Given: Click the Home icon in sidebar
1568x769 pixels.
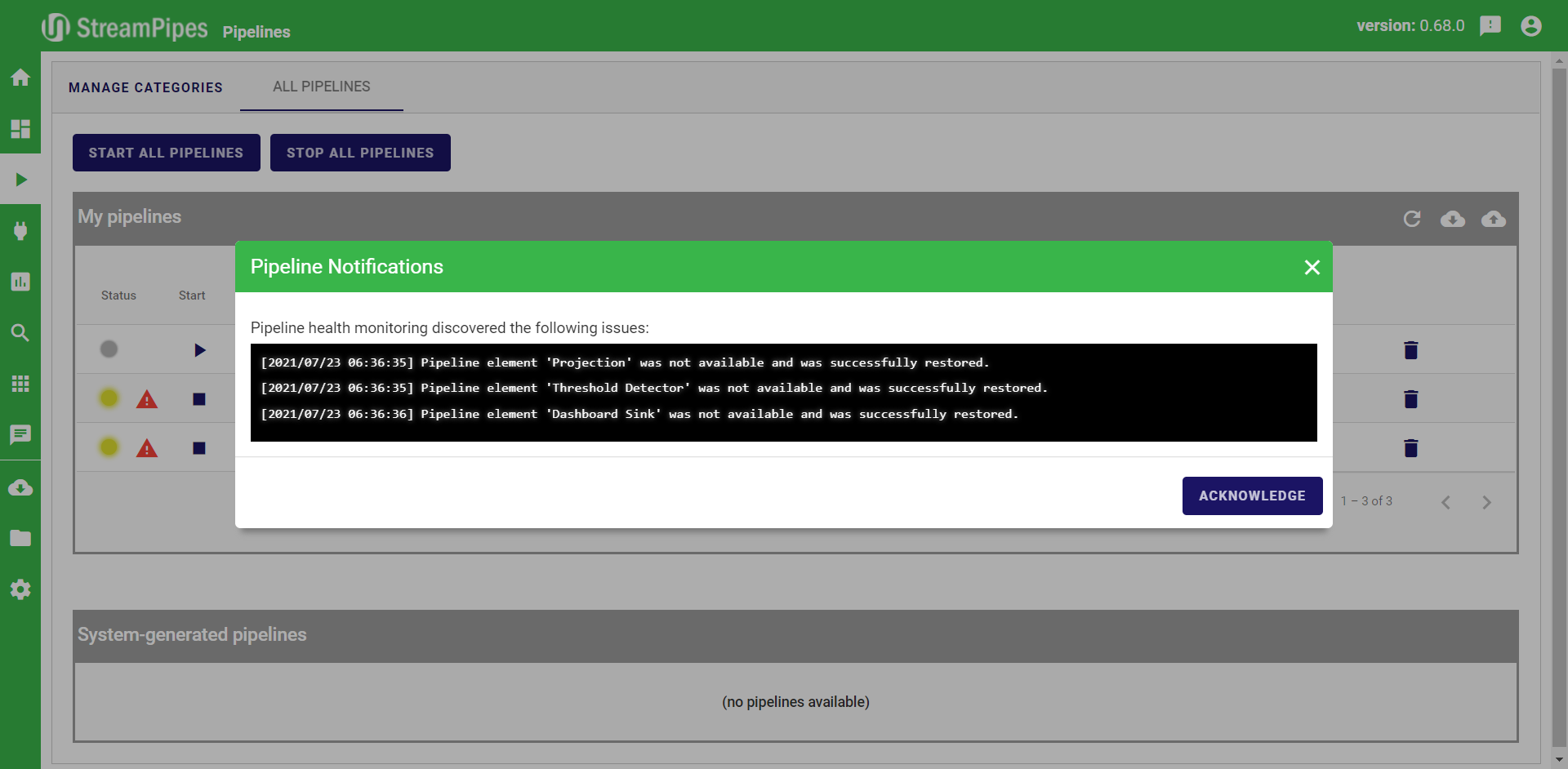Looking at the screenshot, I should pos(20,78).
